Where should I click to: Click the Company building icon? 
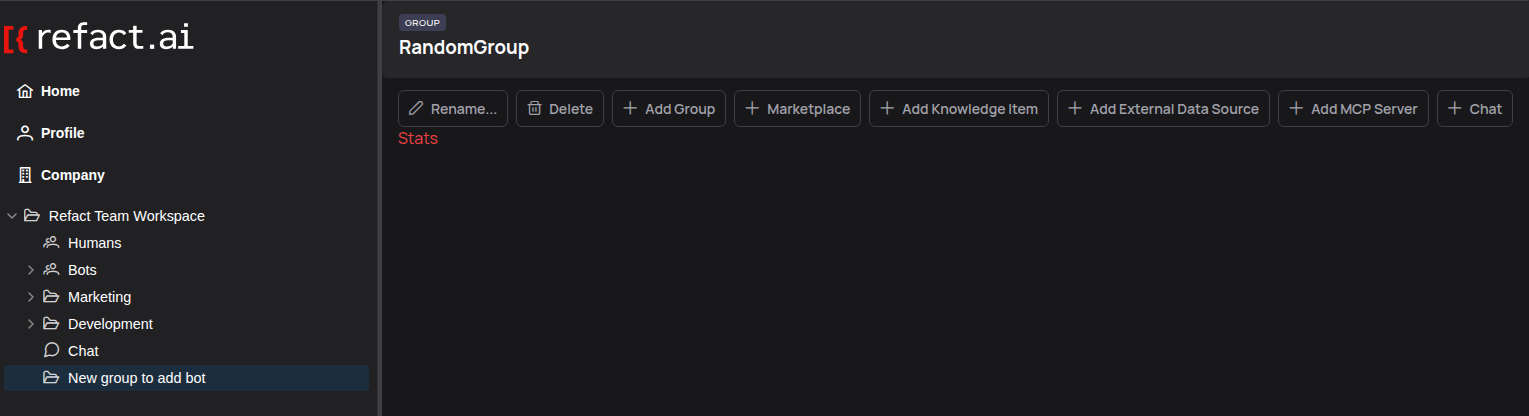coord(25,175)
